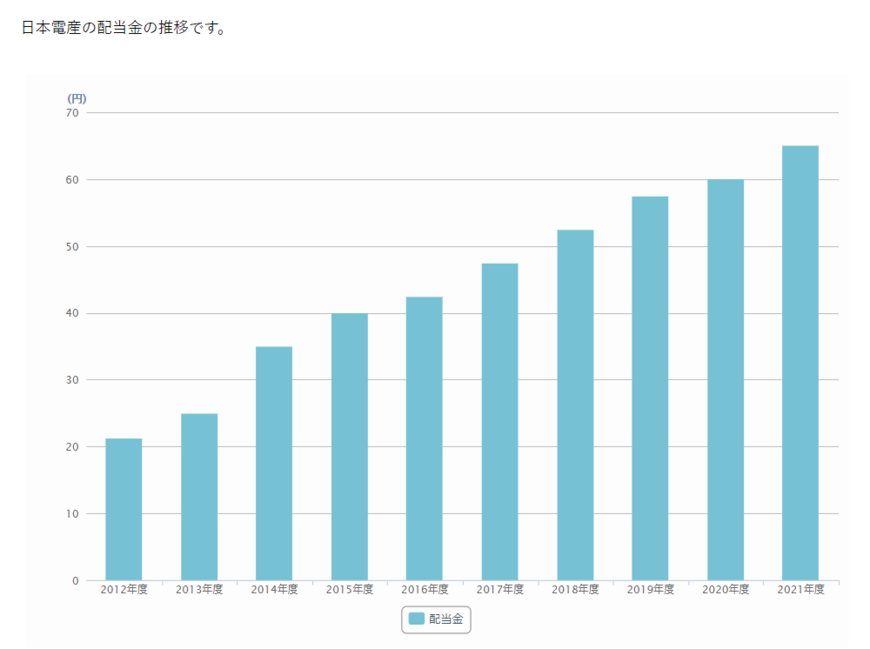Click the blue legend color swatch
Image resolution: width=870 pixels, height=649 pixels.
coord(417,620)
